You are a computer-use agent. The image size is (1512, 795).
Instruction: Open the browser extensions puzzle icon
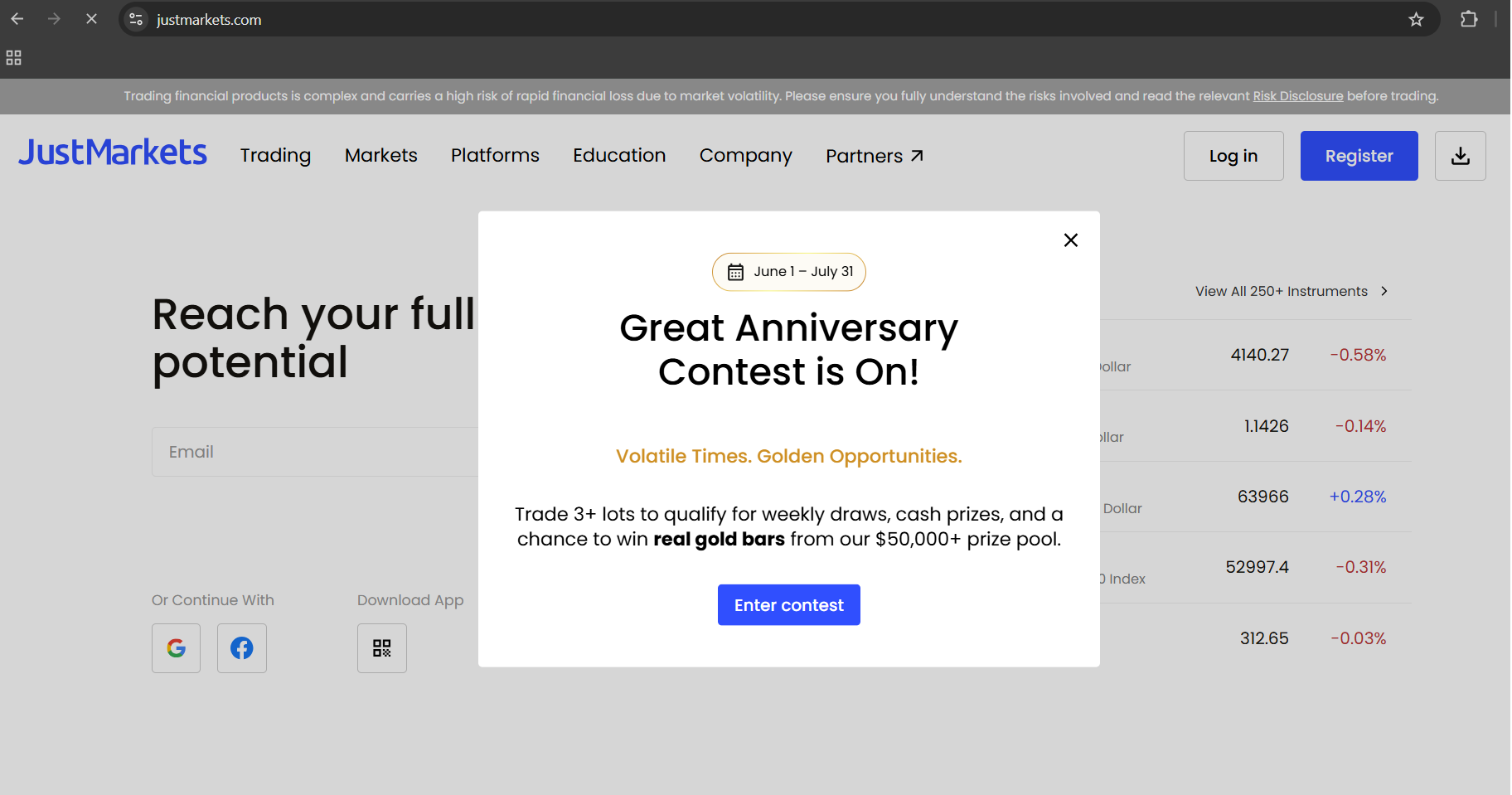[1469, 19]
